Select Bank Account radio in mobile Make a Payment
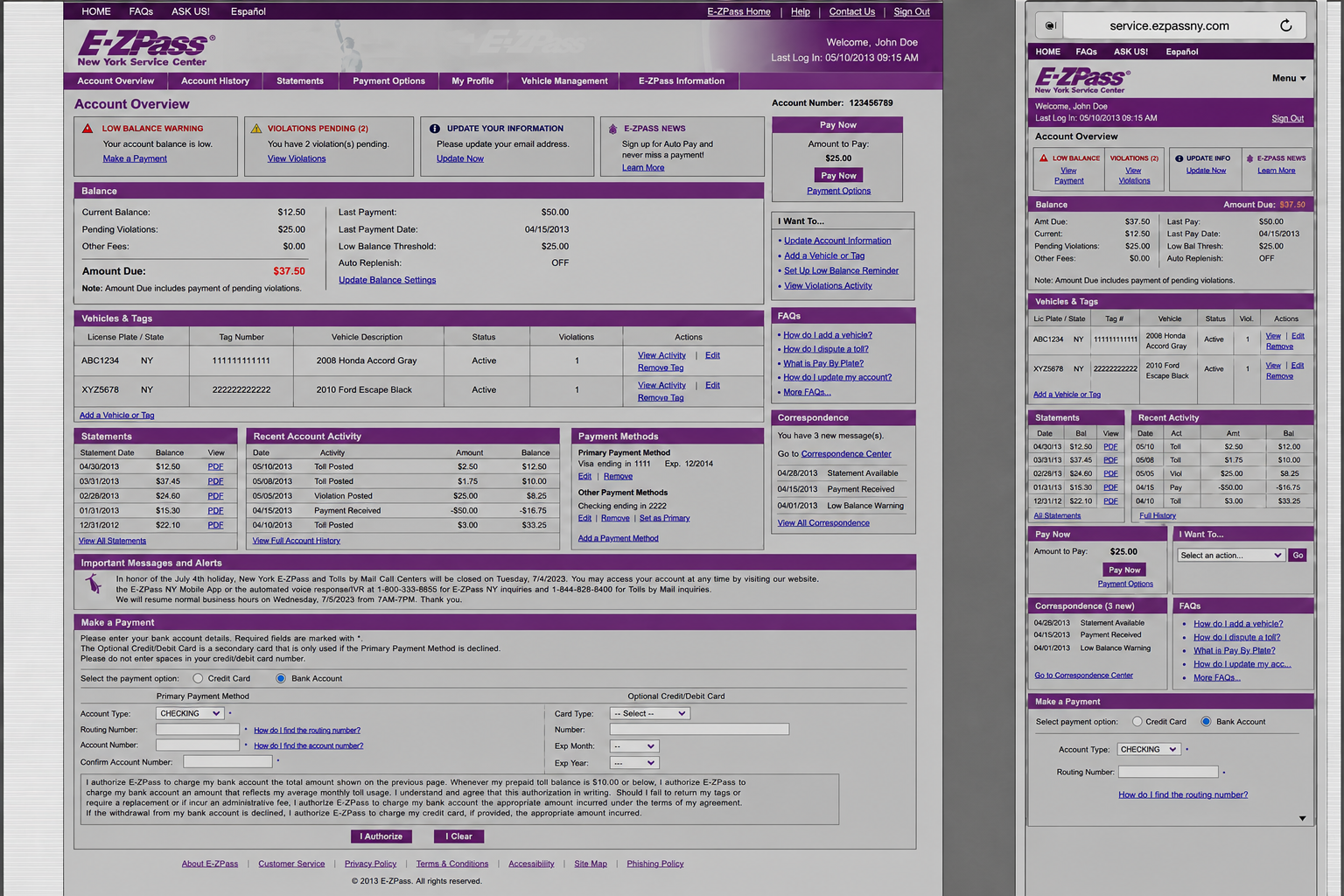 [x=1206, y=722]
